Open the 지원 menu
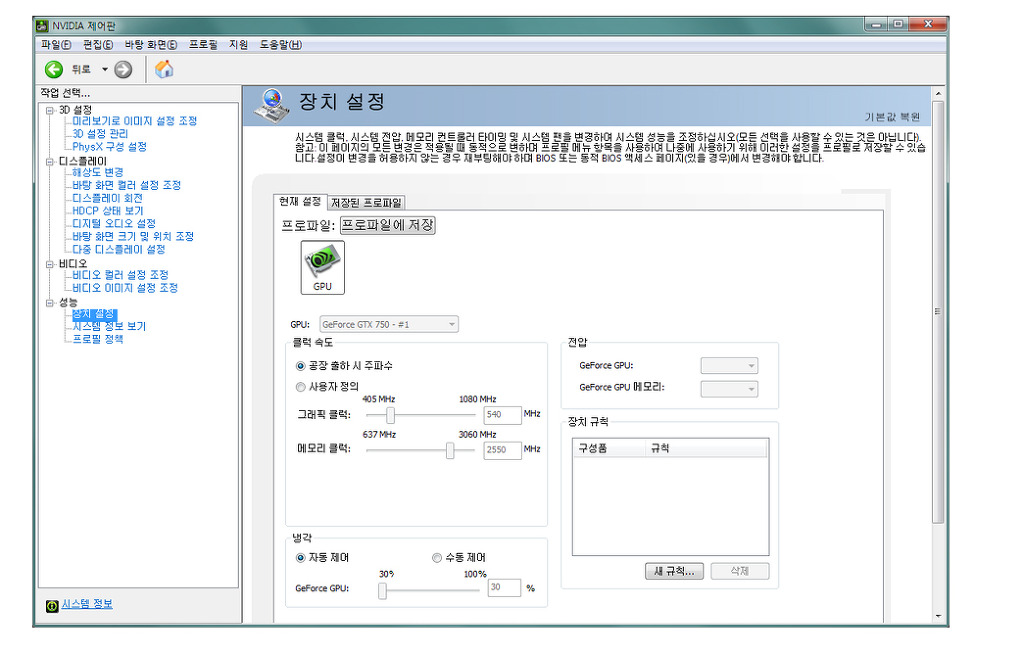The image size is (1024, 655). 238,44
